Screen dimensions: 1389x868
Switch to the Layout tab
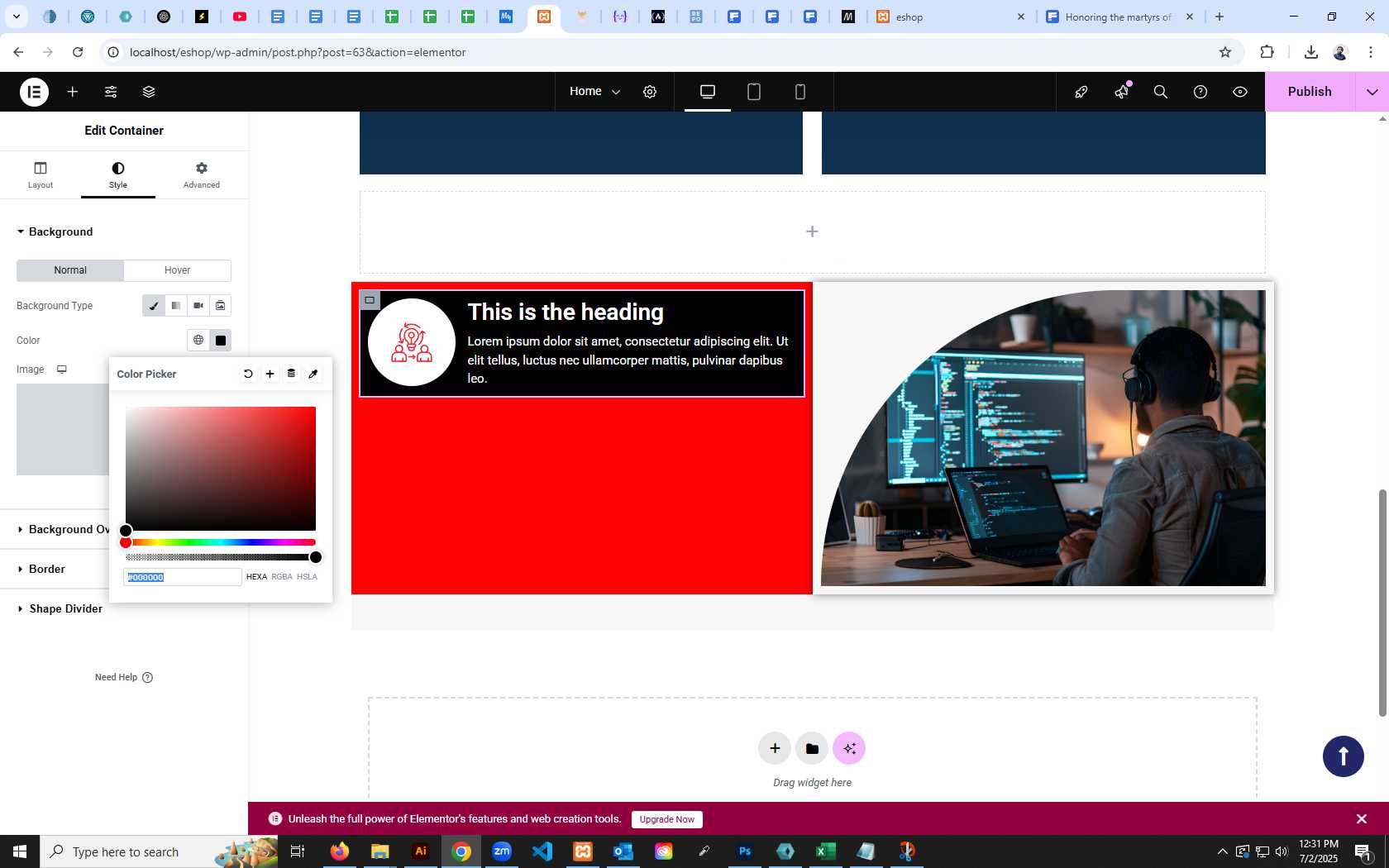(41, 174)
